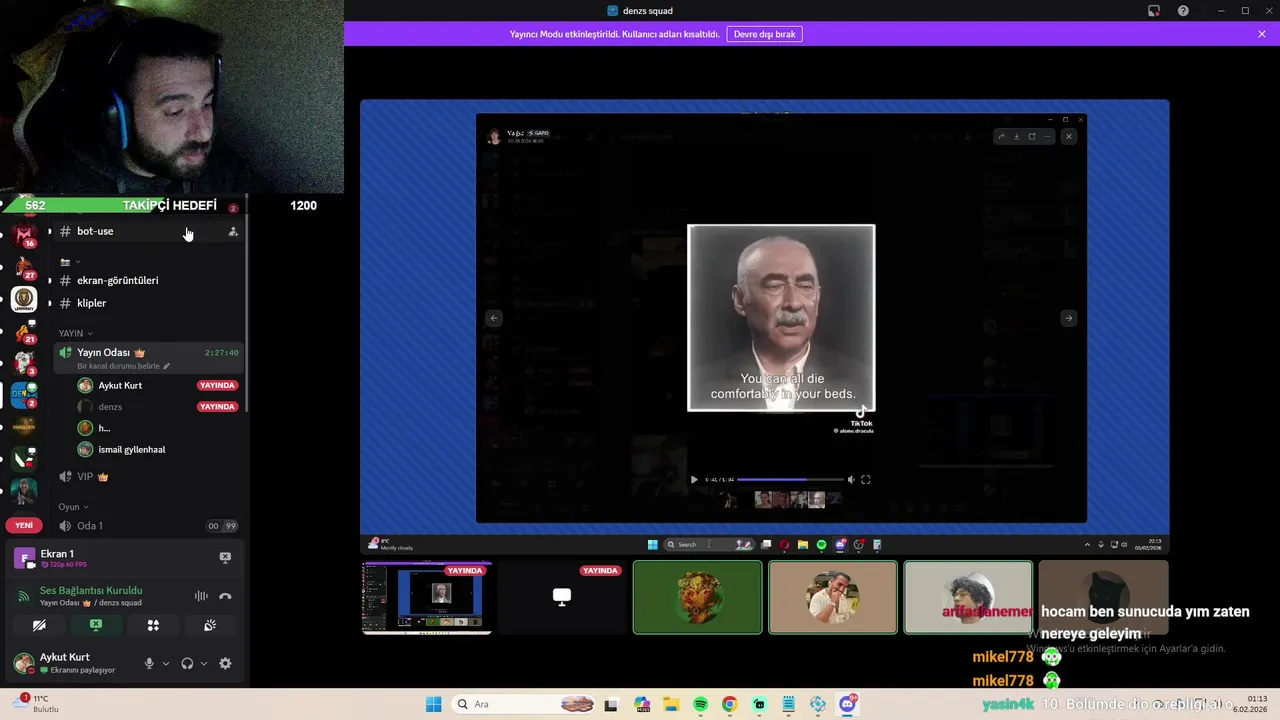The width and height of the screenshot is (1280, 720).
Task: Open microphone input options dropdown
Action: 166,663
